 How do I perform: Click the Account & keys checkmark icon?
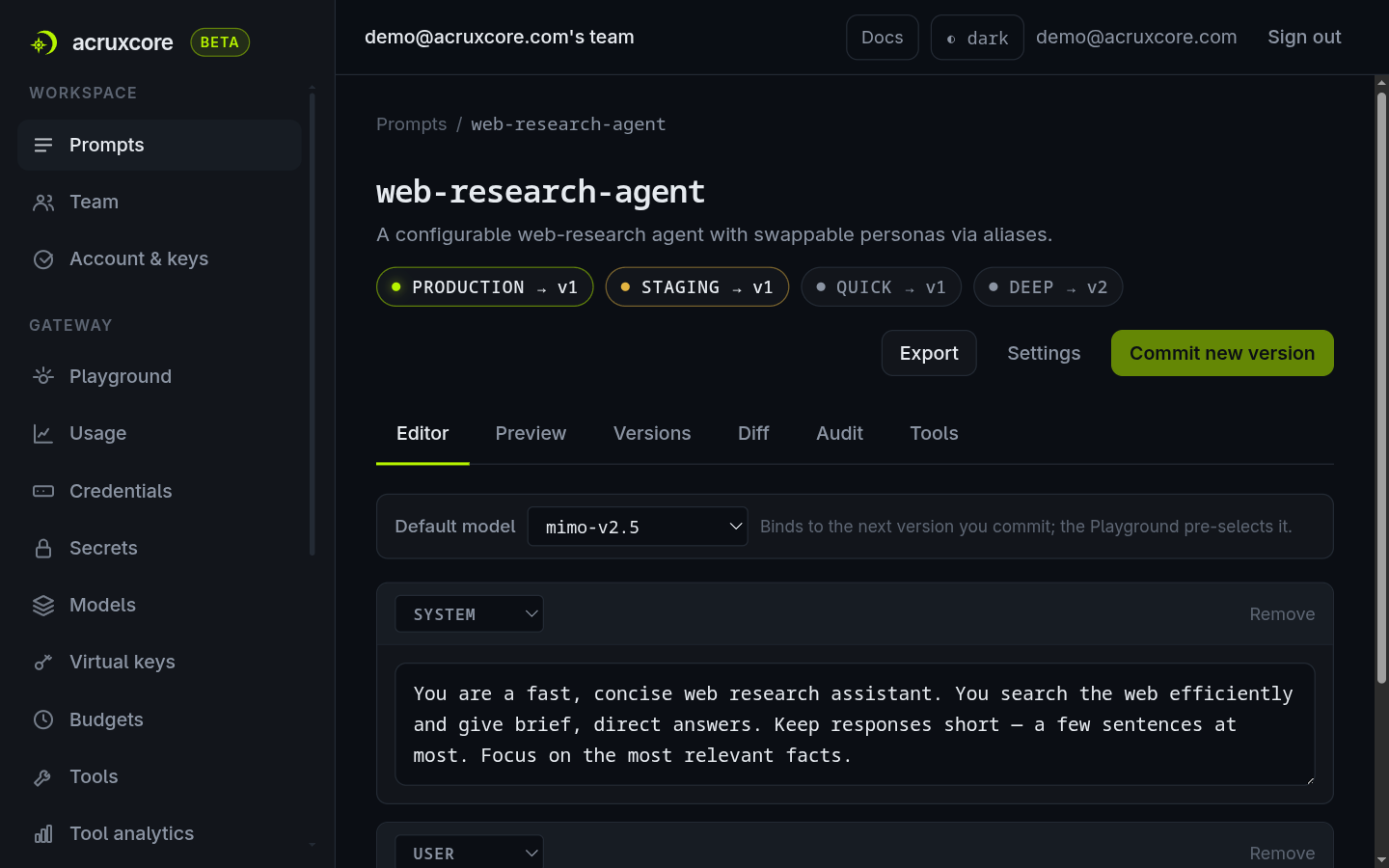coord(43,258)
